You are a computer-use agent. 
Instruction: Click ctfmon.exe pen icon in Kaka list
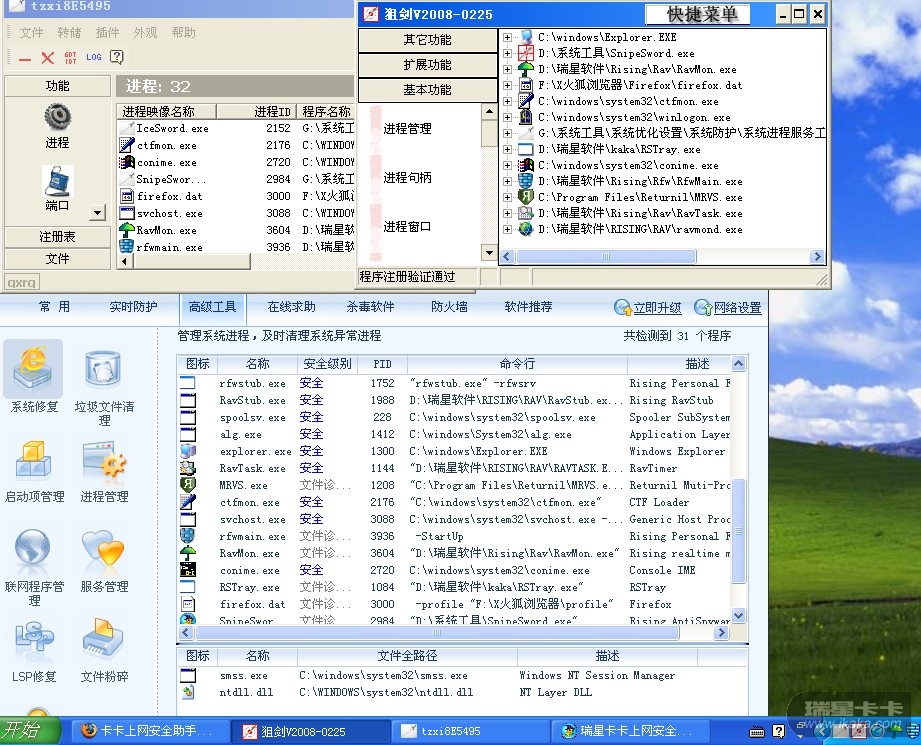coord(188,502)
